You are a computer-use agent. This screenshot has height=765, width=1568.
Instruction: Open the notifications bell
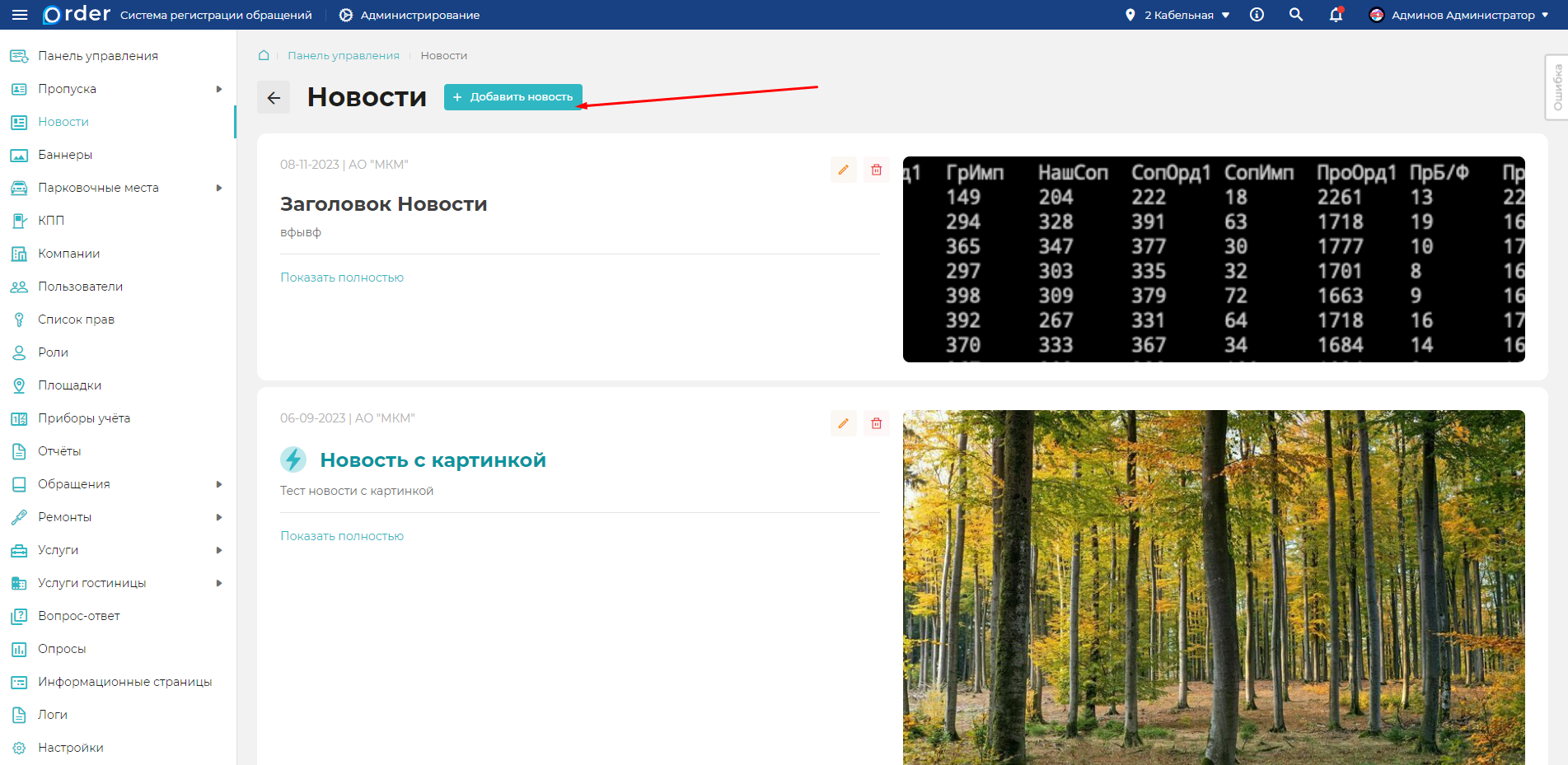click(x=1336, y=15)
